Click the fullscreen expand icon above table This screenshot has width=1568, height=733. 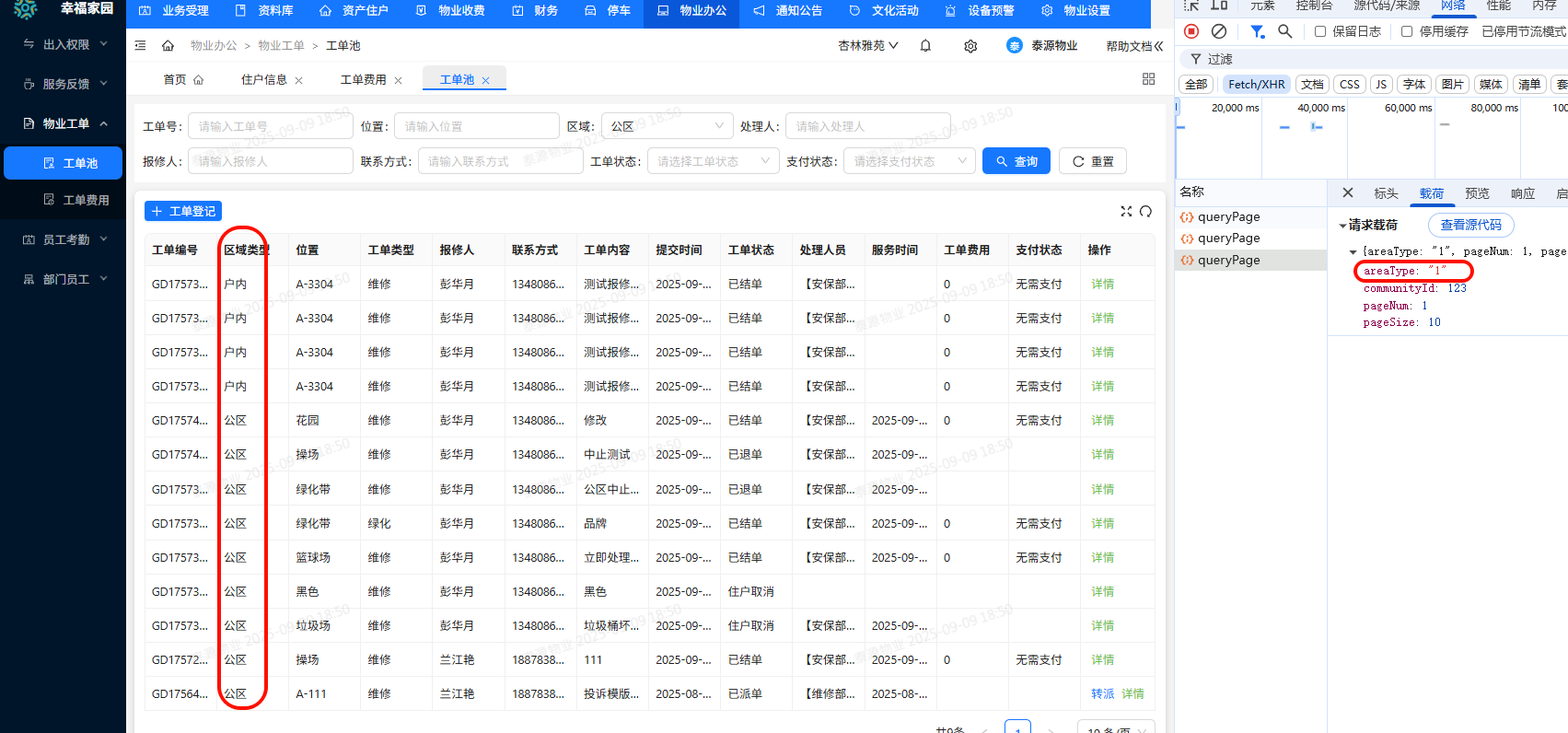pyautogui.click(x=1125, y=211)
